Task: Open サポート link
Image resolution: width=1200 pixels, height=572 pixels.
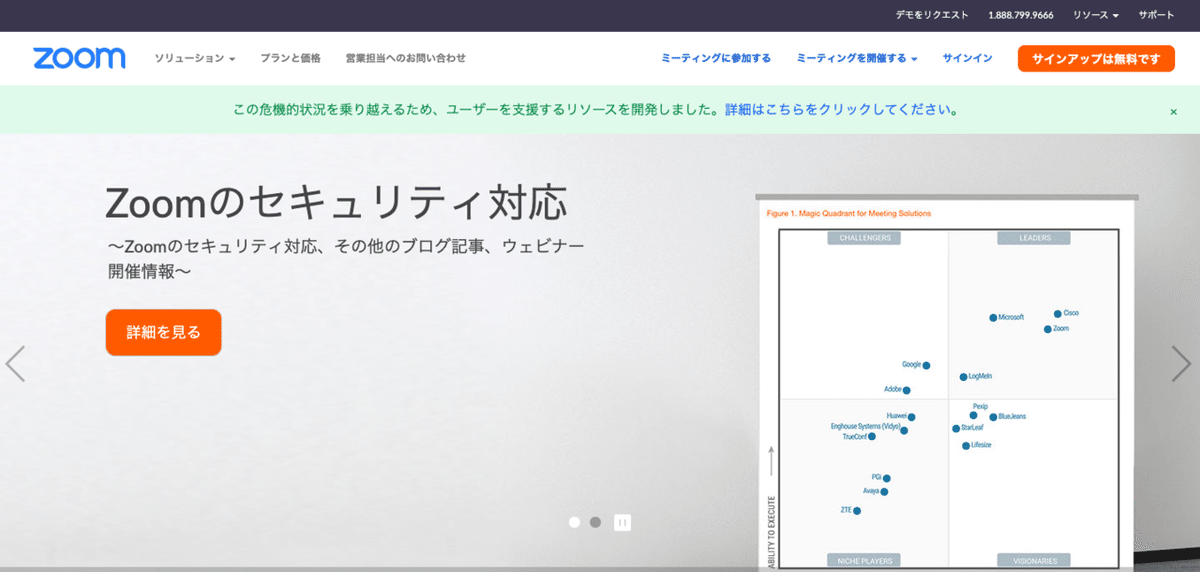Action: pyautogui.click(x=1156, y=15)
